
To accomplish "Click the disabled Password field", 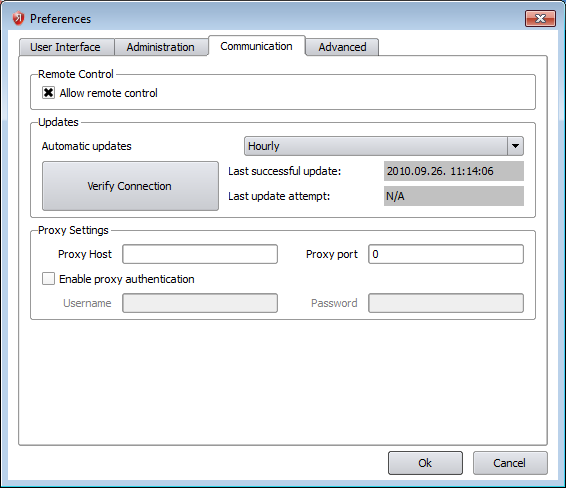I will click(x=446, y=303).
